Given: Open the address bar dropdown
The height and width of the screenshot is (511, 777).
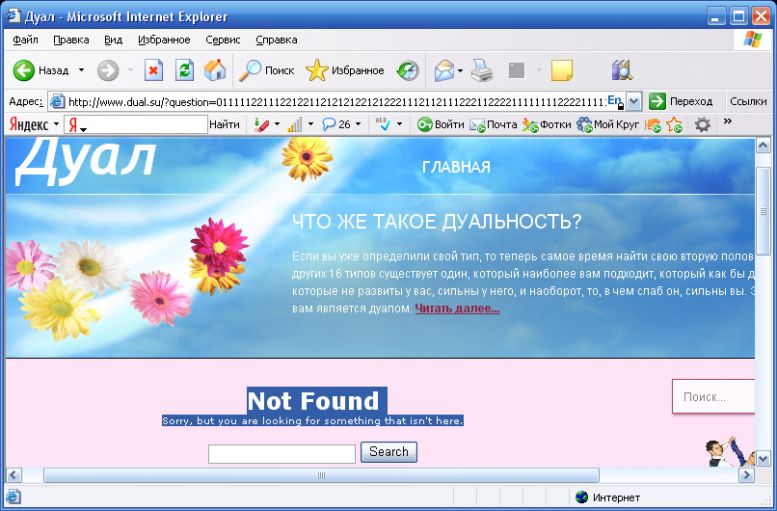Looking at the screenshot, I should pos(634,102).
